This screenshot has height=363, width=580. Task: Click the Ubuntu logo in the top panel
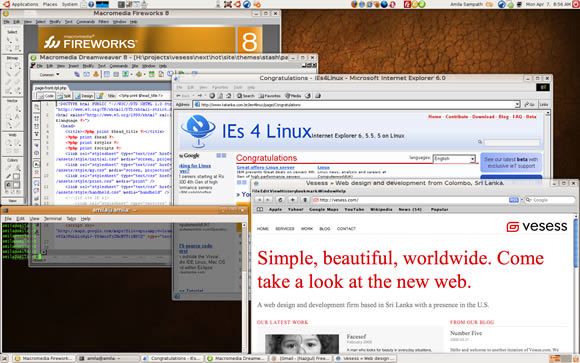[x=6, y=4]
